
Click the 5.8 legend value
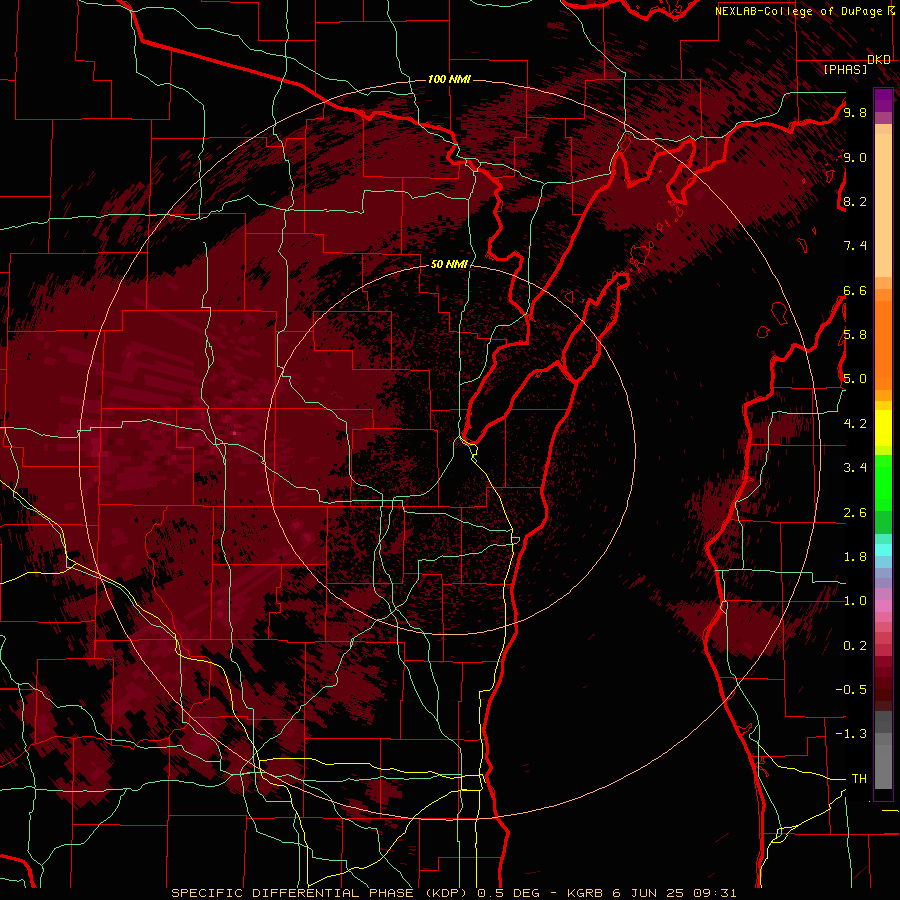point(855,335)
